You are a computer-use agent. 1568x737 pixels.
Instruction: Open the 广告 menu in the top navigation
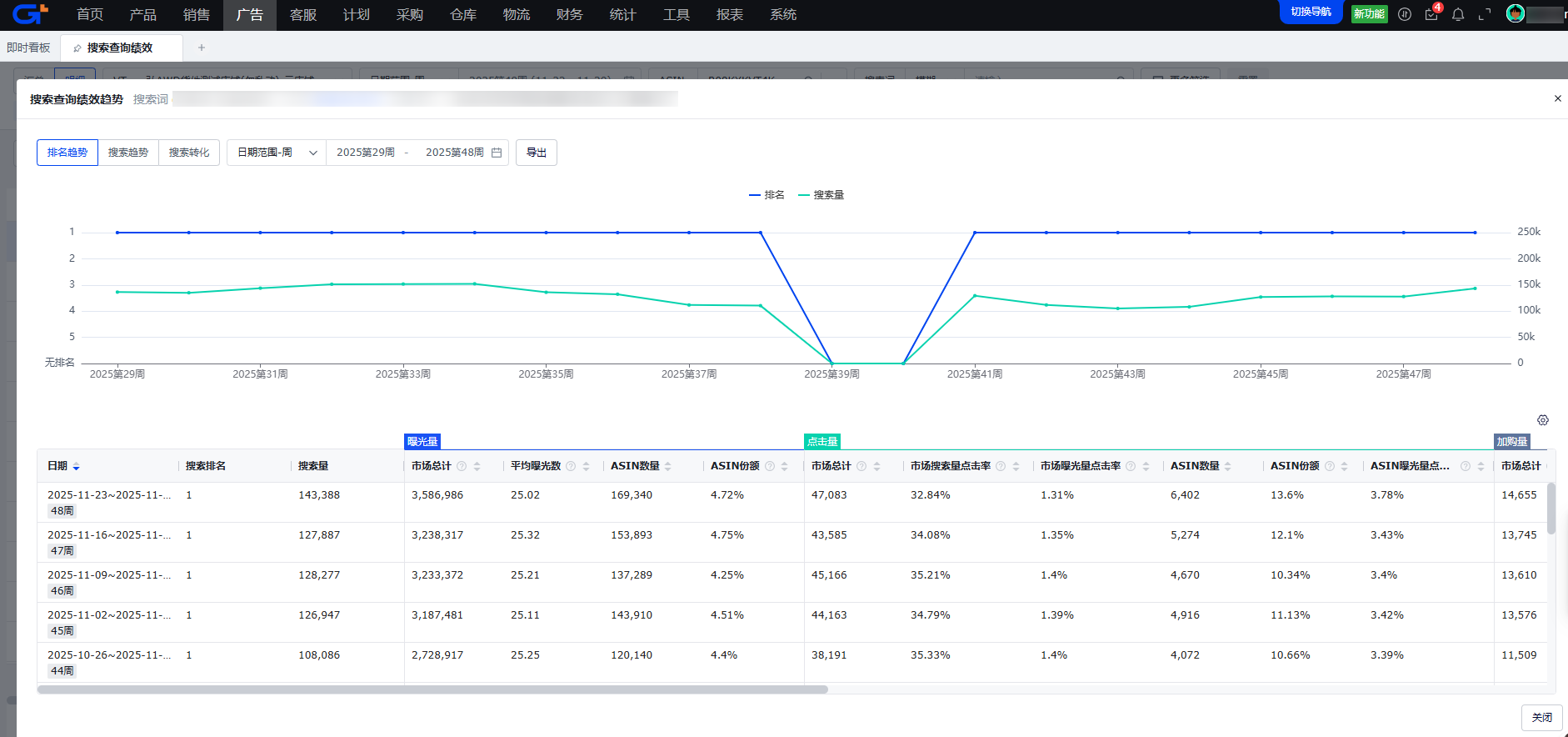point(250,15)
